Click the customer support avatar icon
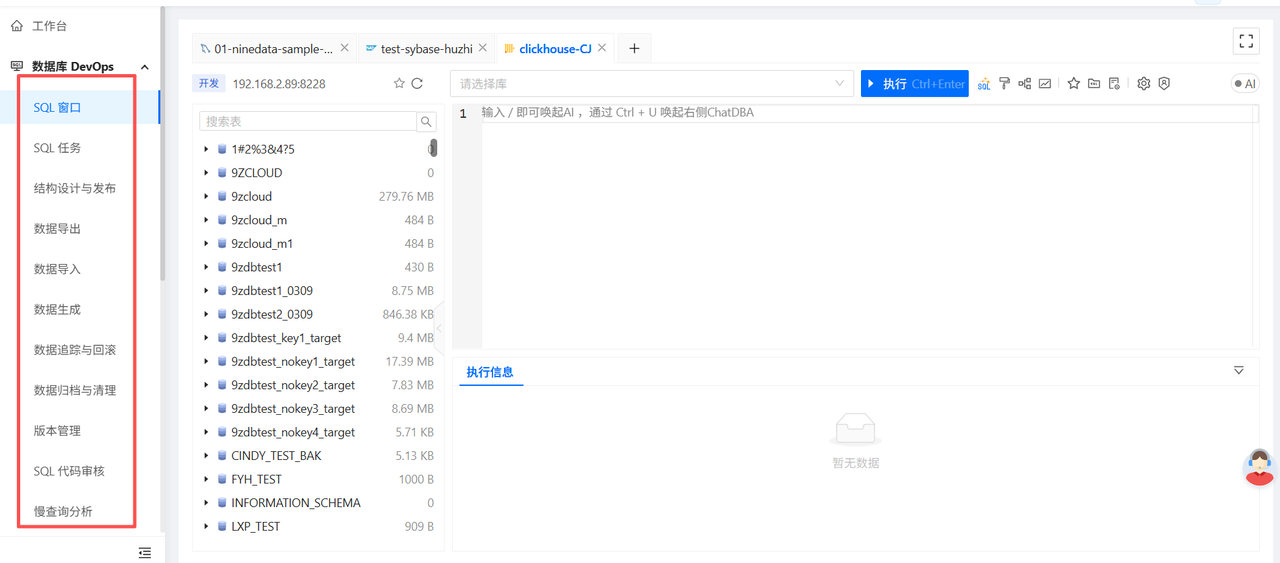The image size is (1280, 563). point(1260,468)
